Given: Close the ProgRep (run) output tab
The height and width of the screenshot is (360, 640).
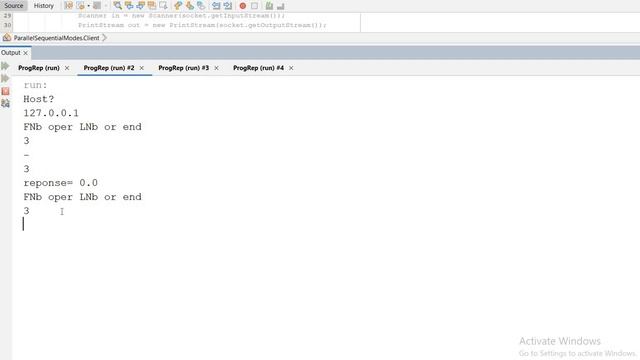Looking at the screenshot, I should pos(67,68).
